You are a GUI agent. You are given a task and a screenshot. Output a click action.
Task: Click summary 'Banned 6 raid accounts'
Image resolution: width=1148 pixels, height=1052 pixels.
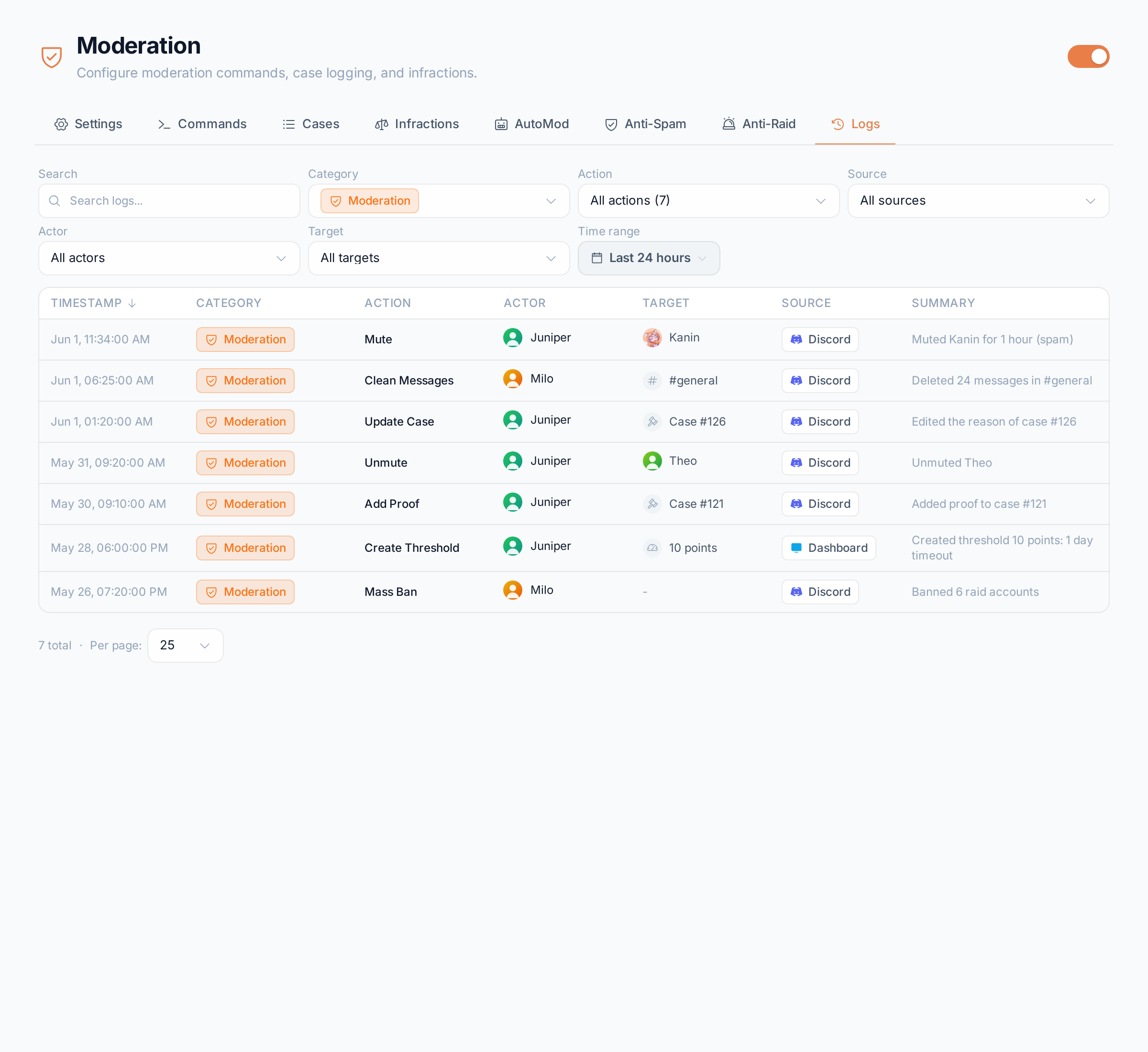975,592
